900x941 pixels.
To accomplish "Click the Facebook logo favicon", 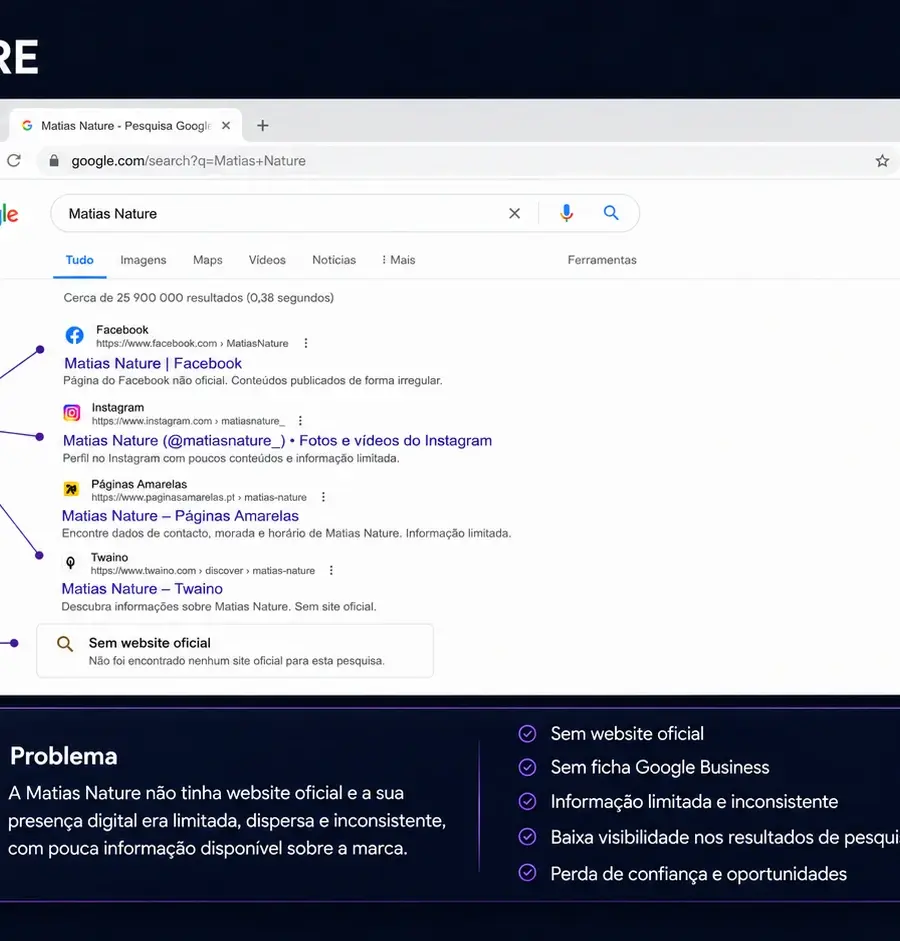I will [74, 335].
